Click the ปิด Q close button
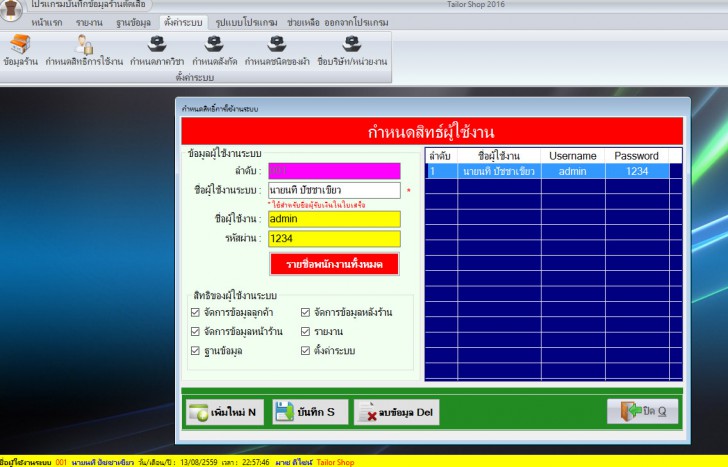 [x=643, y=411]
